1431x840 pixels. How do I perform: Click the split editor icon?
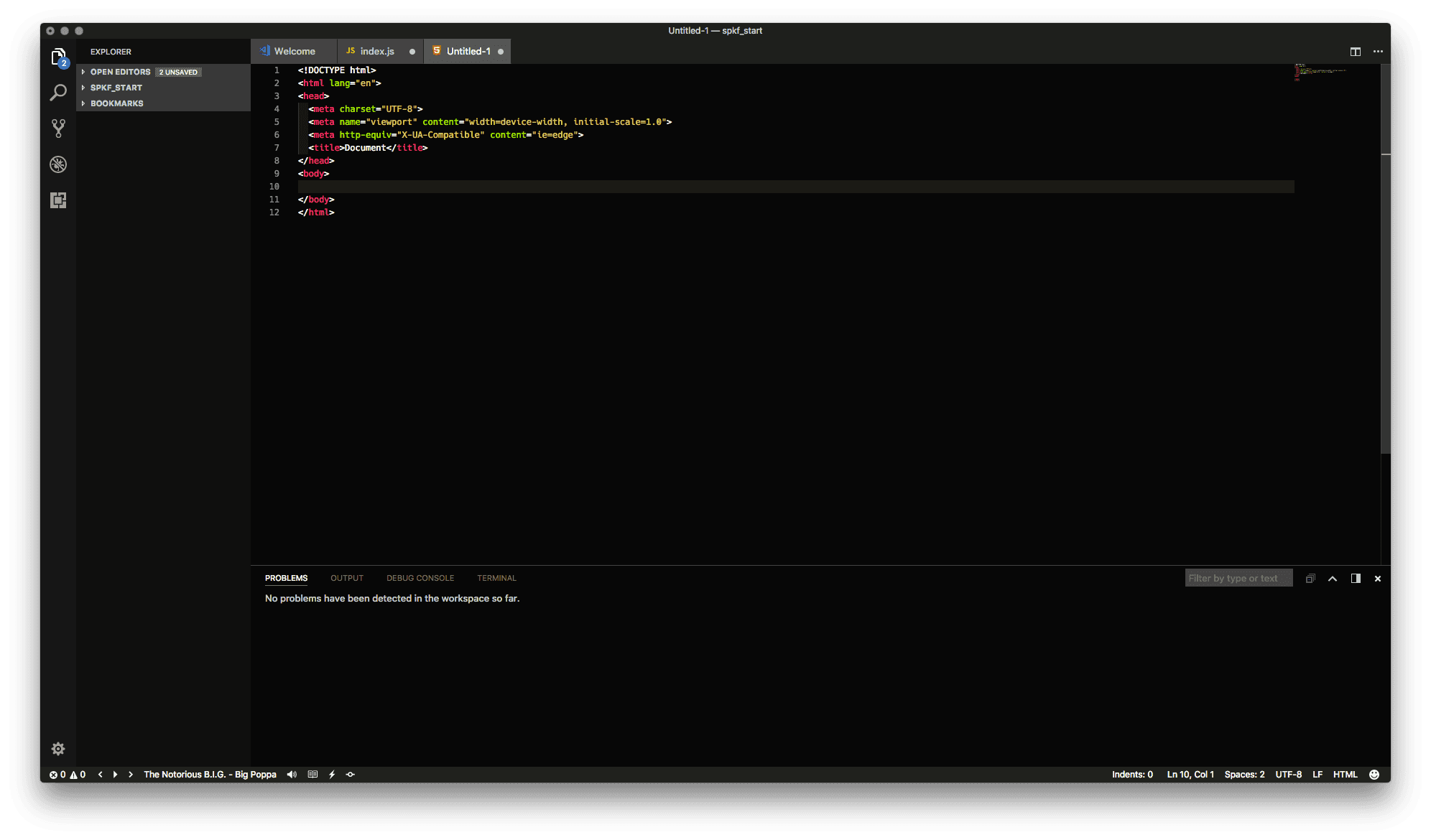[1355, 52]
